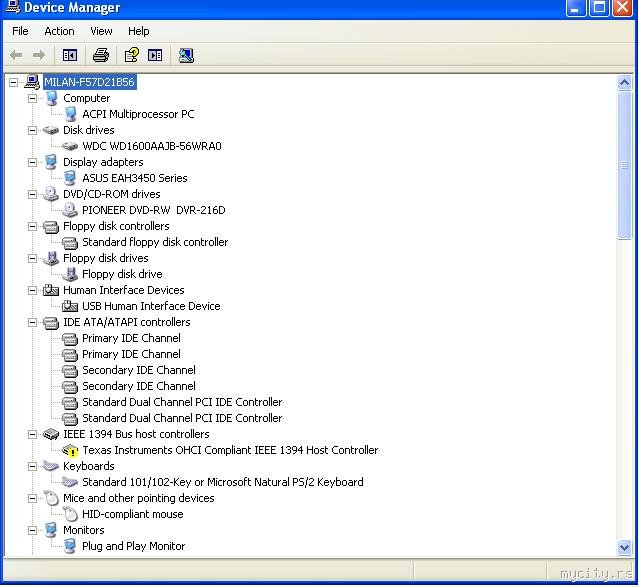Collapse the Floppy disk drives category

point(33,258)
